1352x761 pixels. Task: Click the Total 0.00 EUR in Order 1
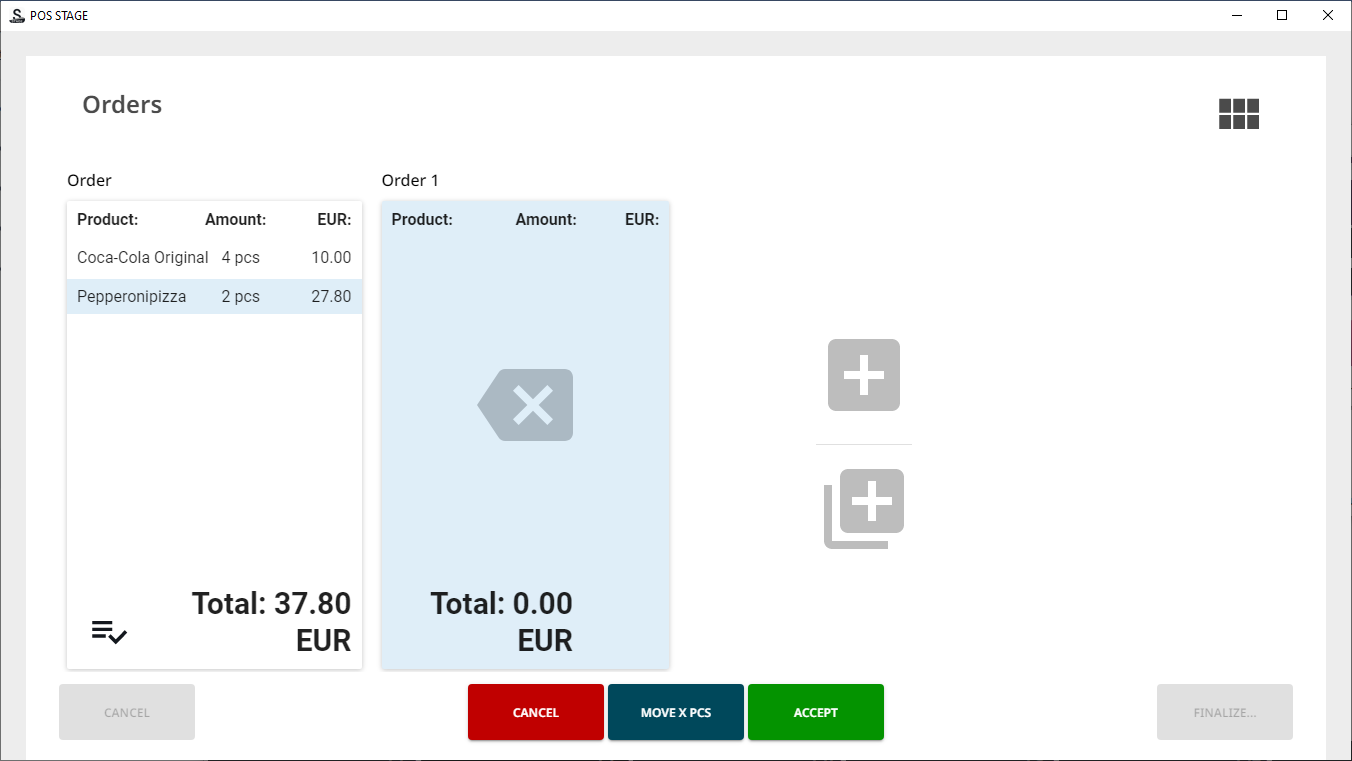pos(502,621)
